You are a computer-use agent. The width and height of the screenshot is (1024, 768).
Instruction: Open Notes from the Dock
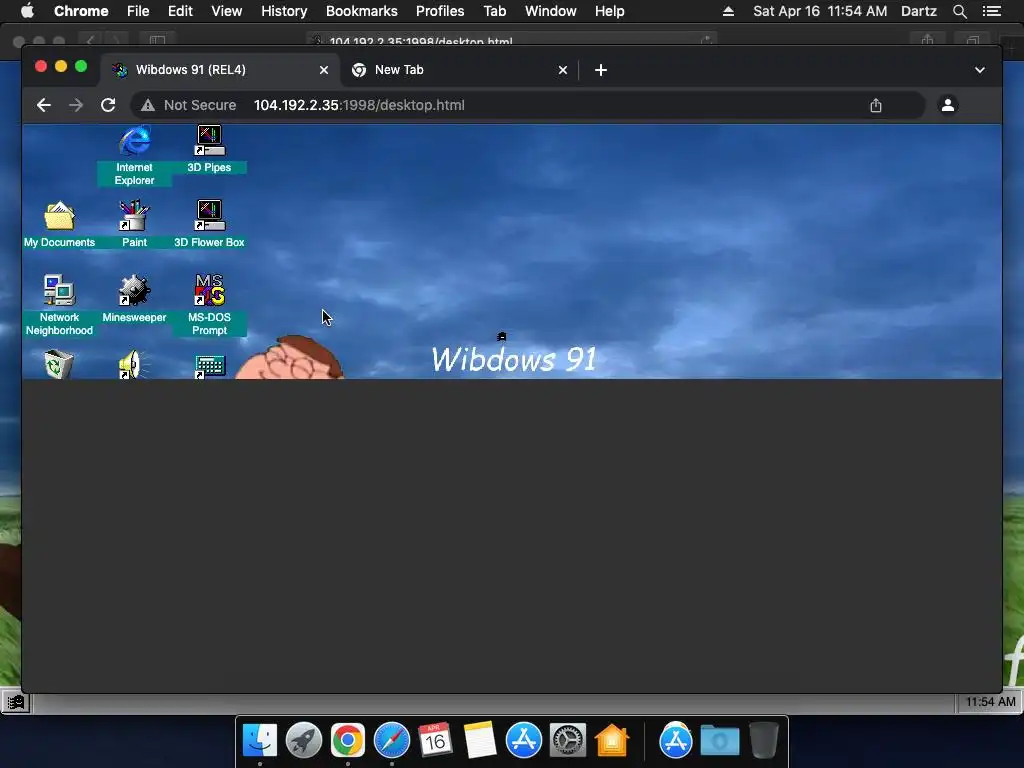click(x=480, y=741)
